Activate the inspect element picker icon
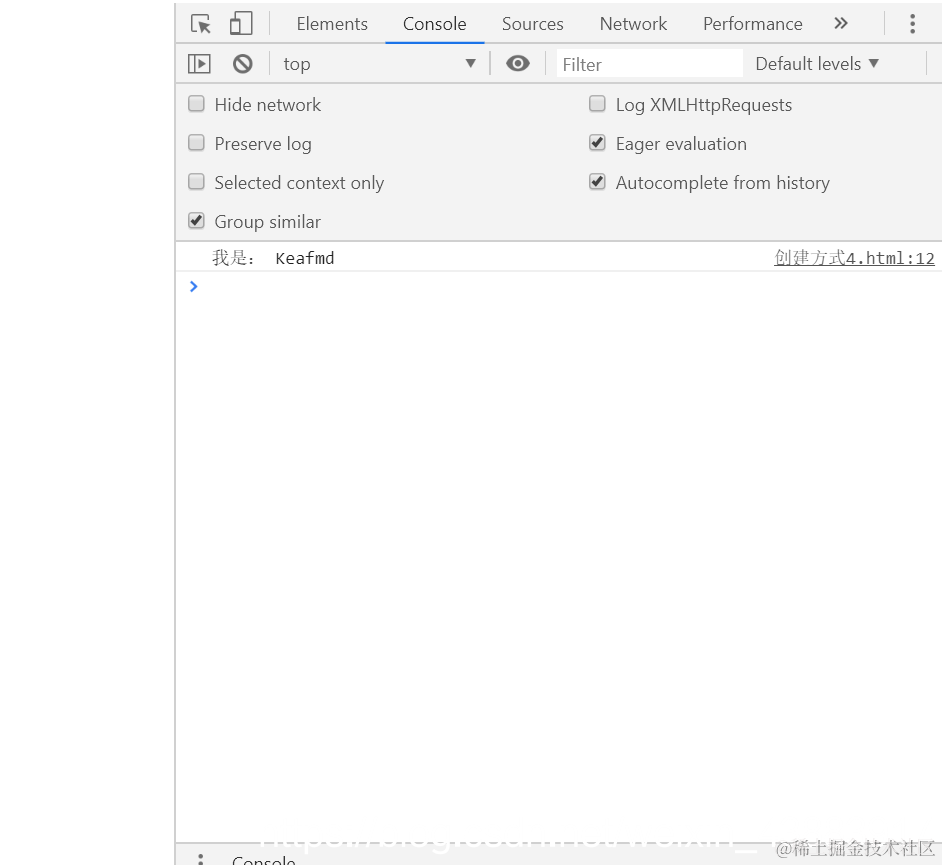This screenshot has height=865, width=942. [x=201, y=24]
